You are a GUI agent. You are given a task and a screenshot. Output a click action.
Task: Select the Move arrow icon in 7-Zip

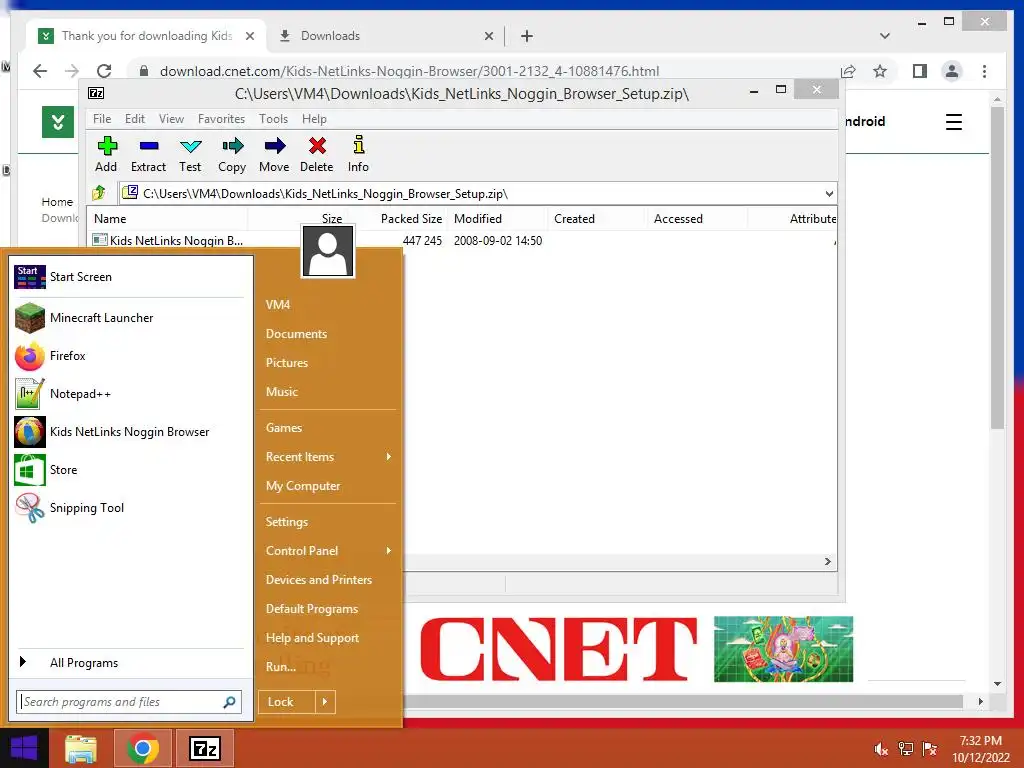[274, 154]
